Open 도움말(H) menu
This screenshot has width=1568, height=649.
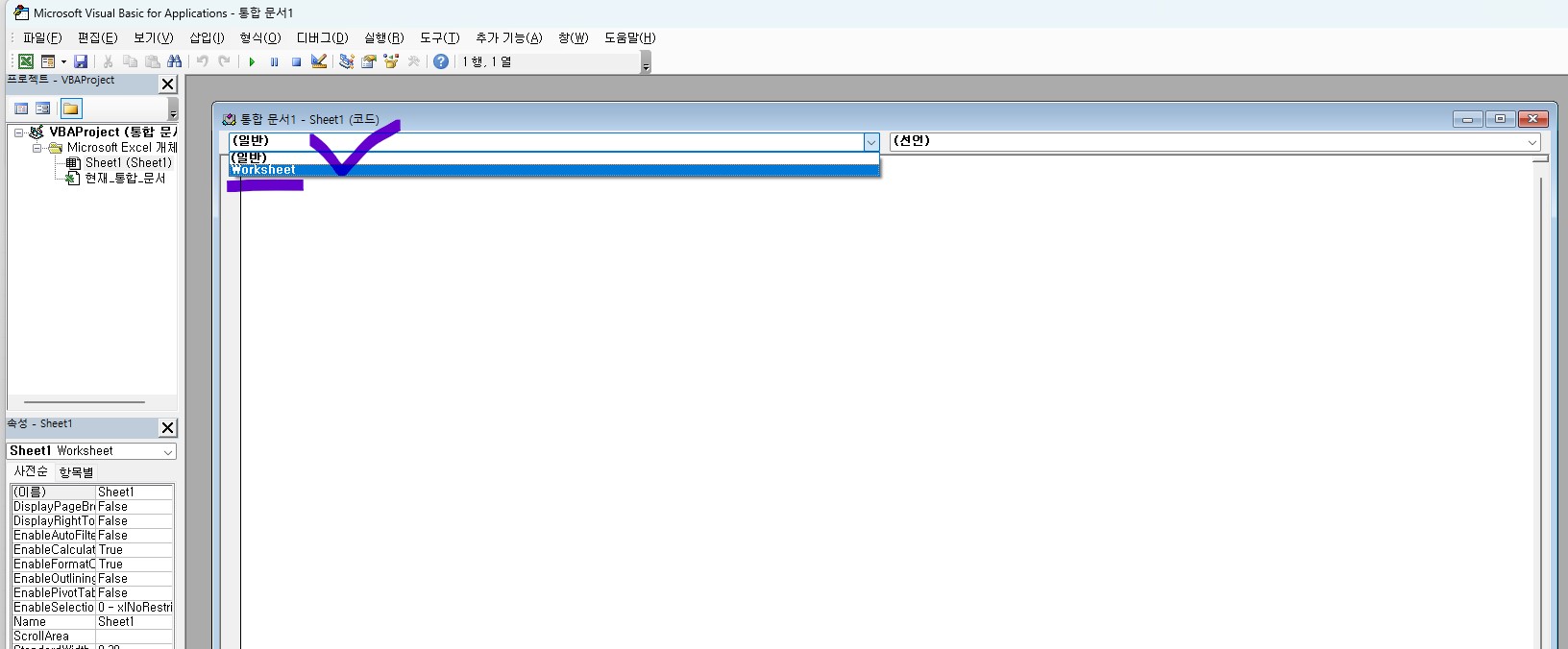630,37
